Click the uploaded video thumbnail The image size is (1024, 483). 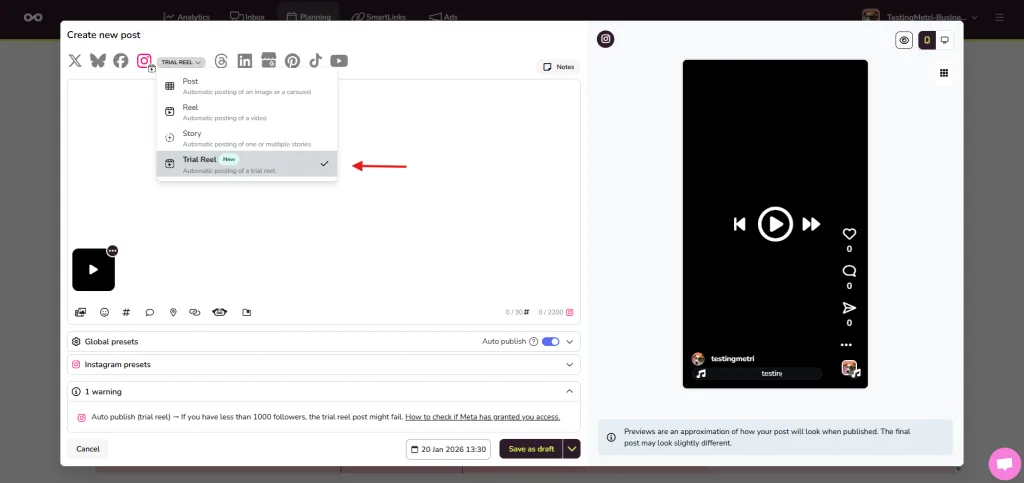pos(93,269)
